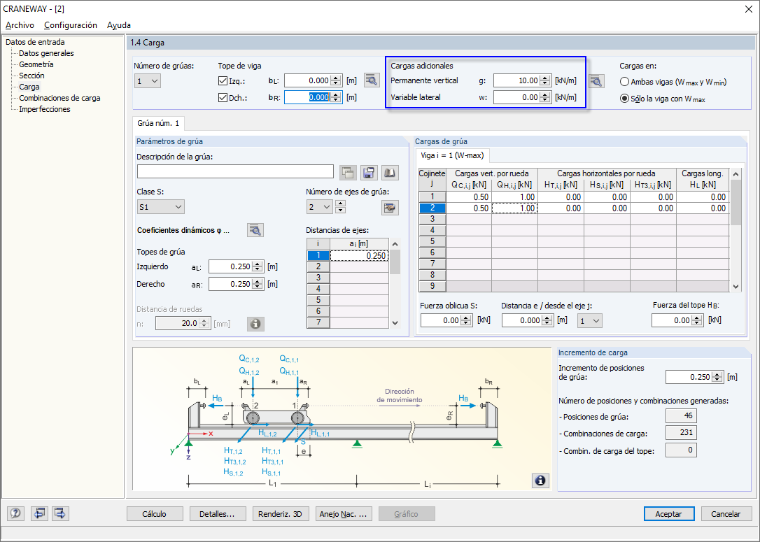The width and height of the screenshot is (760, 542).
Task: Click QC cell 0.50 in row 1
Action: pos(468,197)
